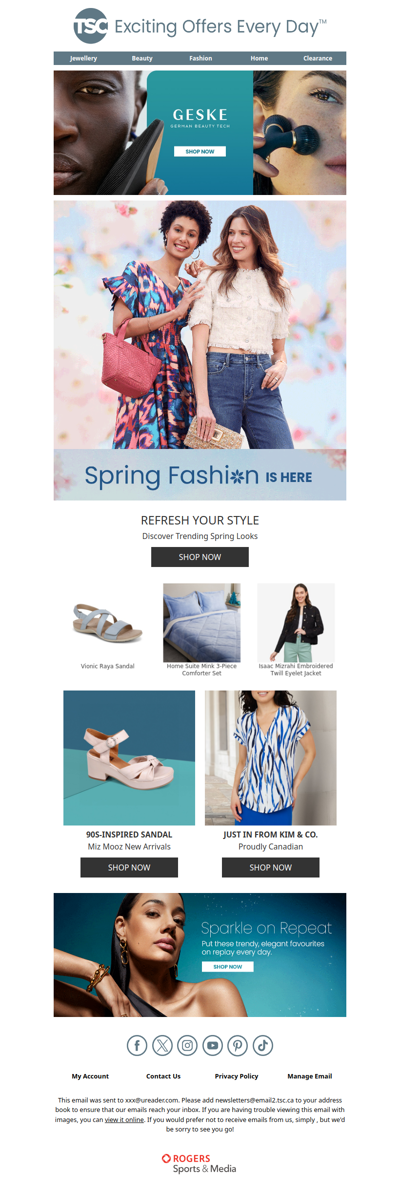Click Shop Now under Kim & Co.
This screenshot has height=1204, width=400.
pyautogui.click(x=270, y=867)
